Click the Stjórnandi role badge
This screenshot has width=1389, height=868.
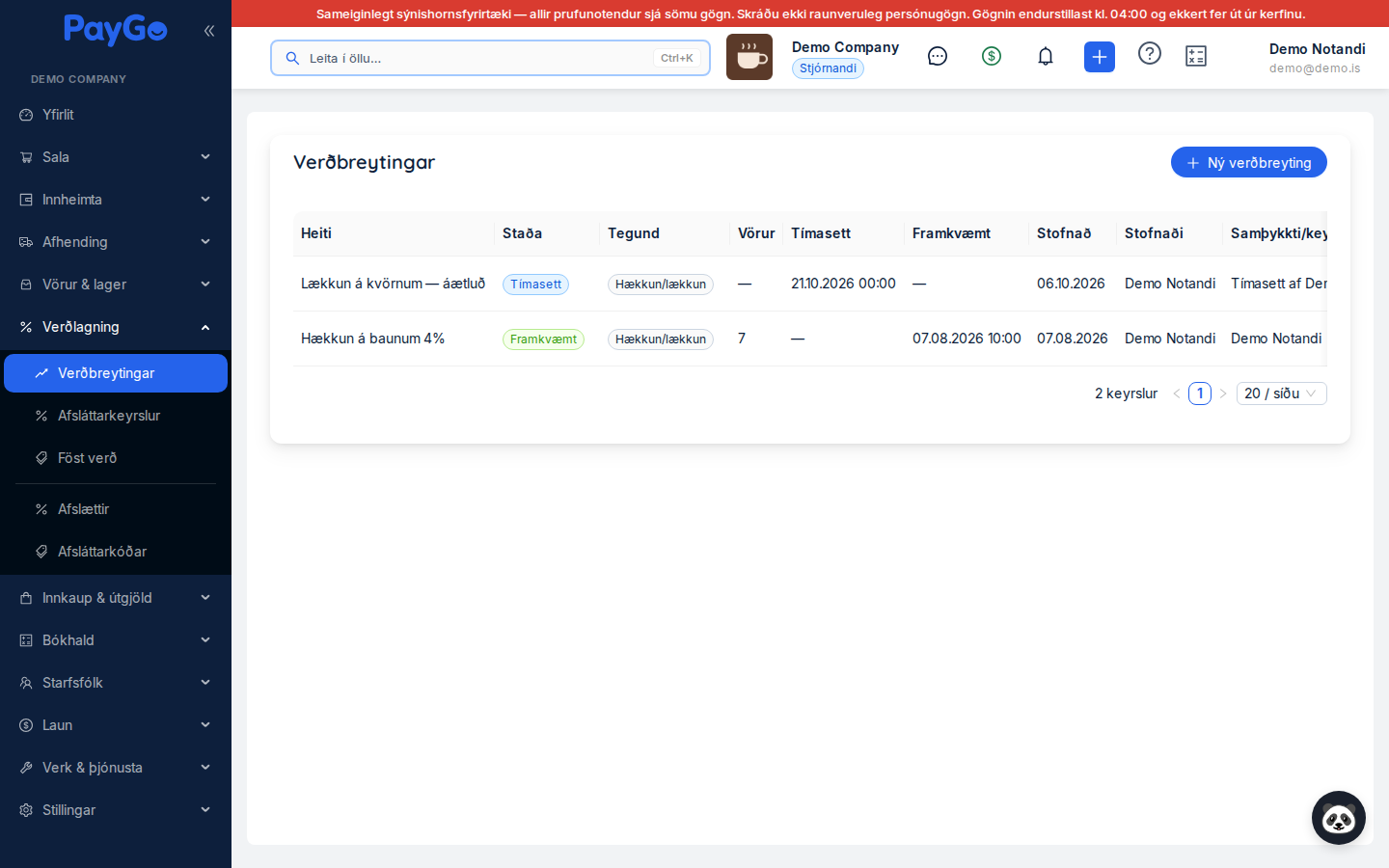[828, 68]
